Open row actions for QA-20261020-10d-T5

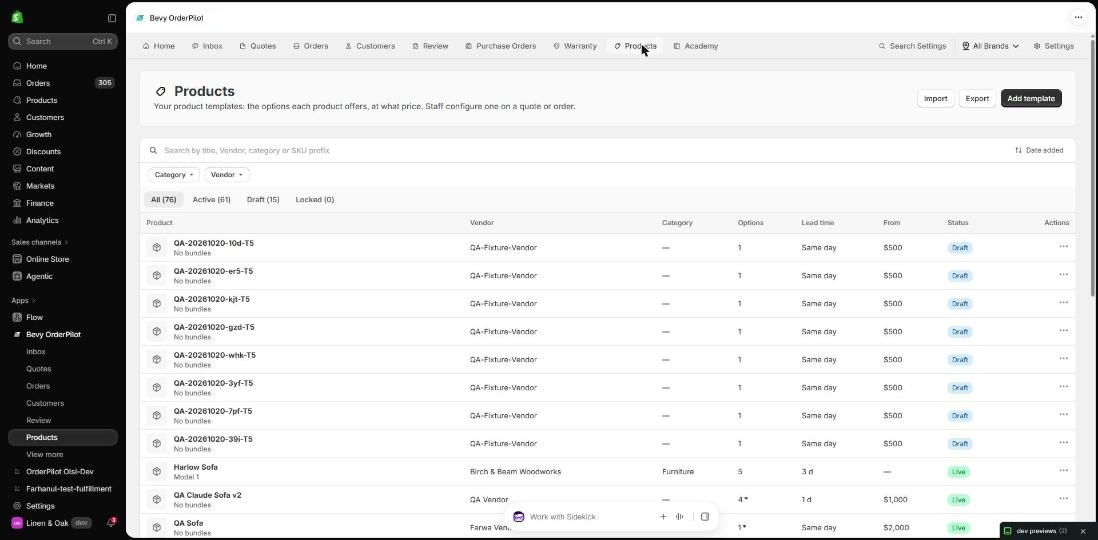(x=1063, y=247)
